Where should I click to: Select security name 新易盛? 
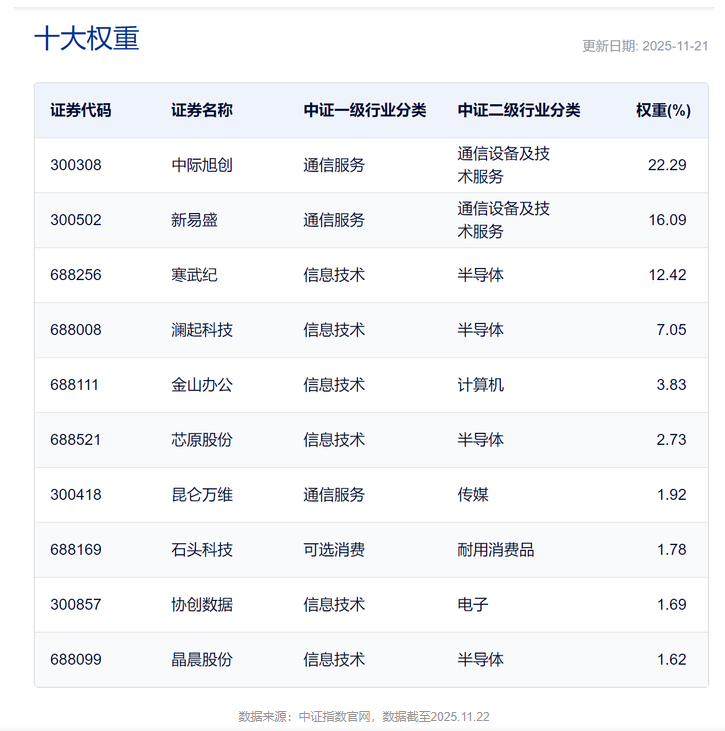pos(194,220)
